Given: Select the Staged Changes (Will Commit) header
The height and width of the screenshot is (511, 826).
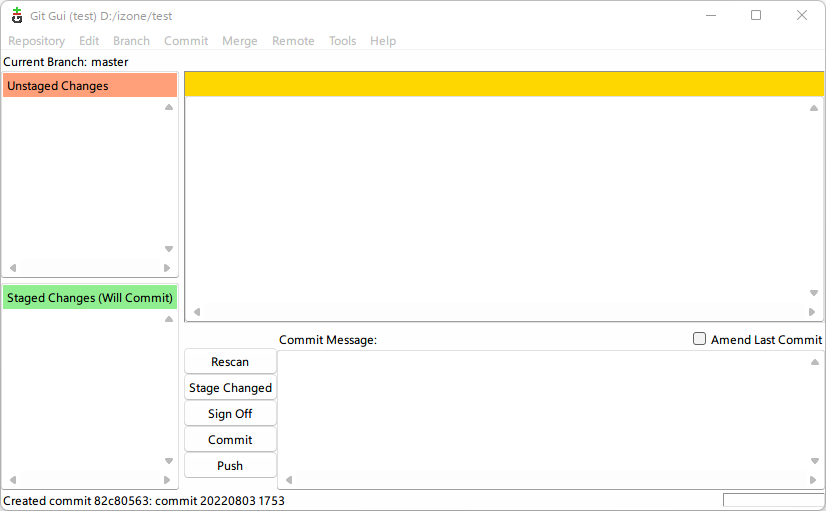Looking at the screenshot, I should point(90,298).
